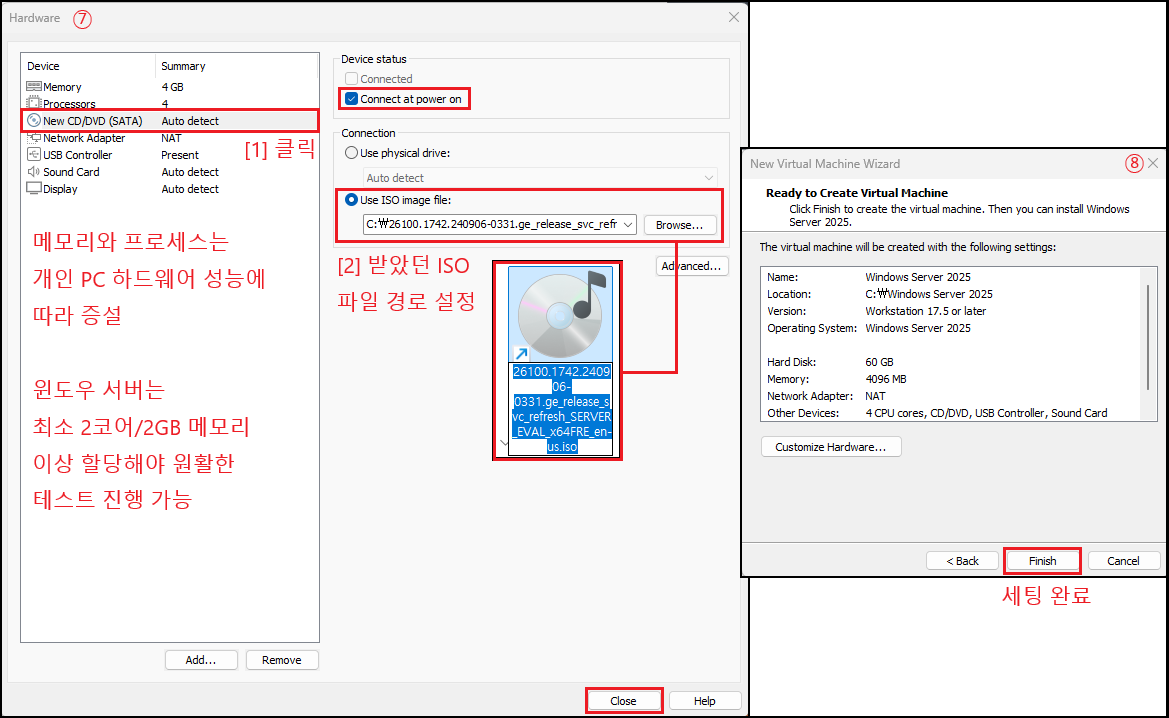Click the Workstation 17.5 or later value

925,311
